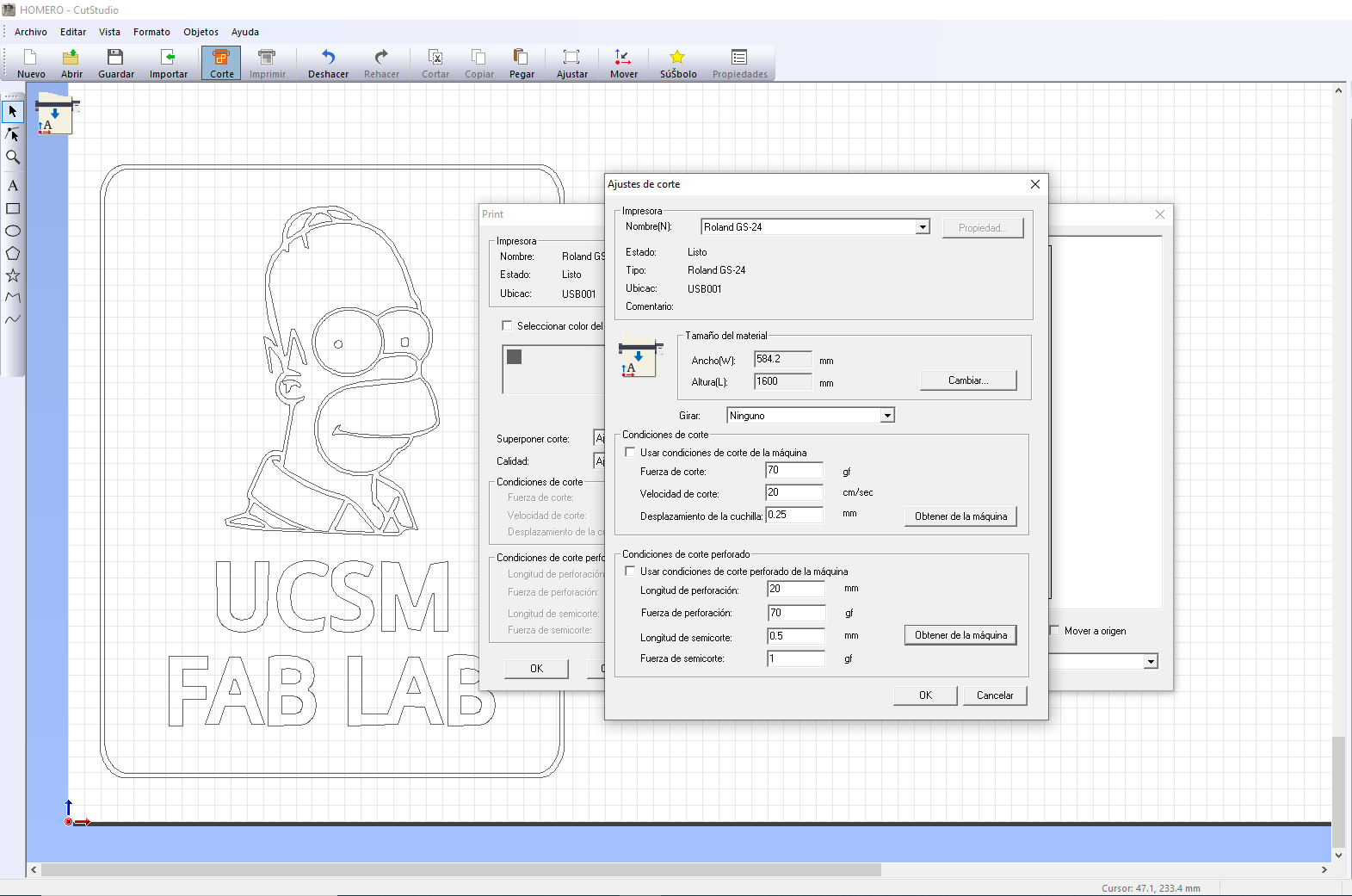Select the magnifier zoom tool
Image resolution: width=1352 pixels, height=896 pixels.
click(13, 157)
